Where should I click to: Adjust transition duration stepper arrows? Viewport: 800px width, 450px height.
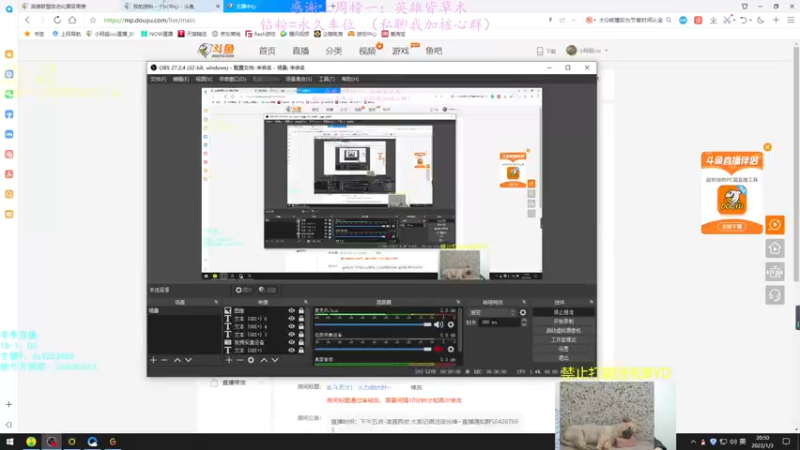[523, 322]
